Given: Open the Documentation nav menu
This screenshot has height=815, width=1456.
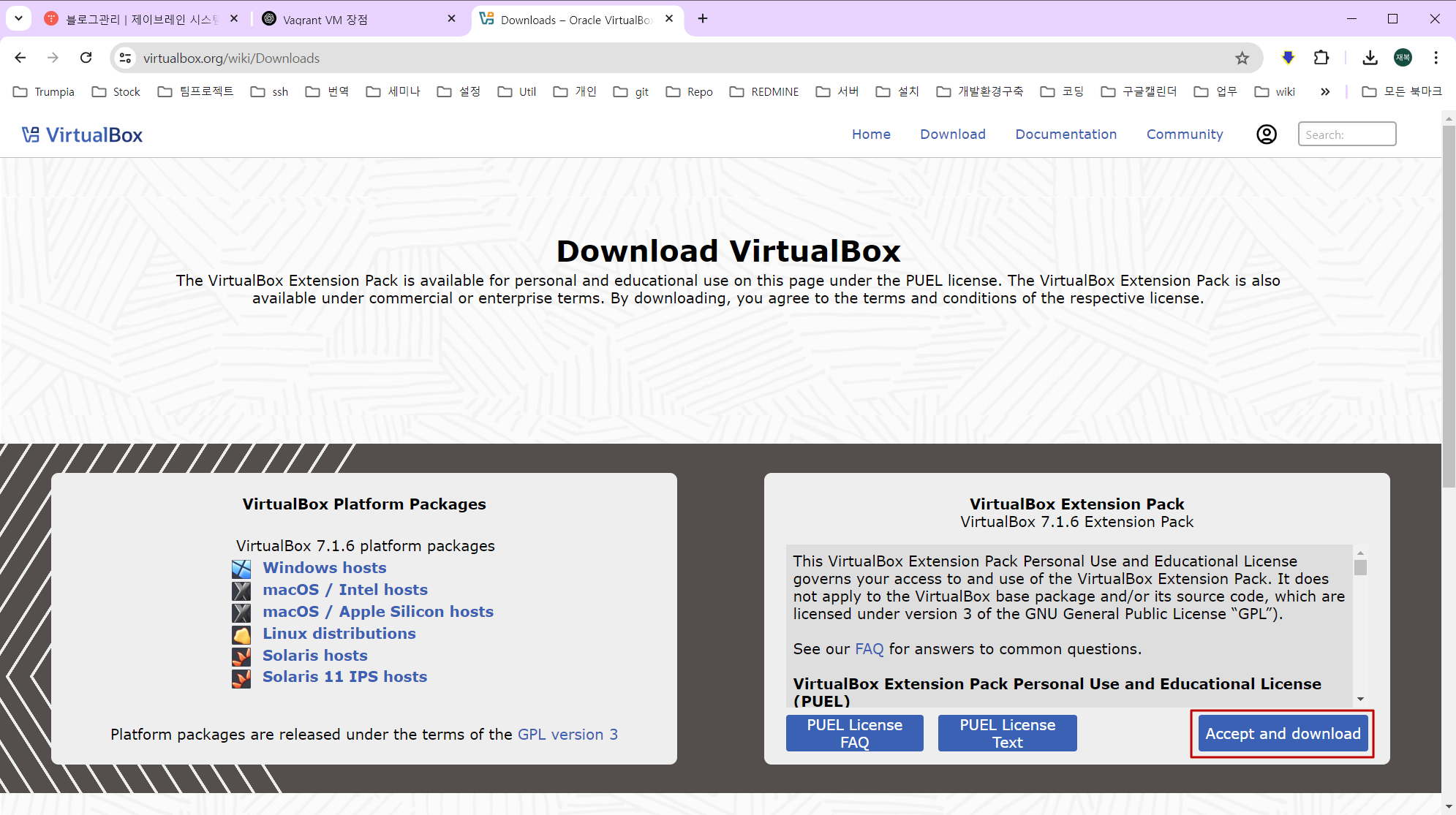Looking at the screenshot, I should click(x=1065, y=134).
